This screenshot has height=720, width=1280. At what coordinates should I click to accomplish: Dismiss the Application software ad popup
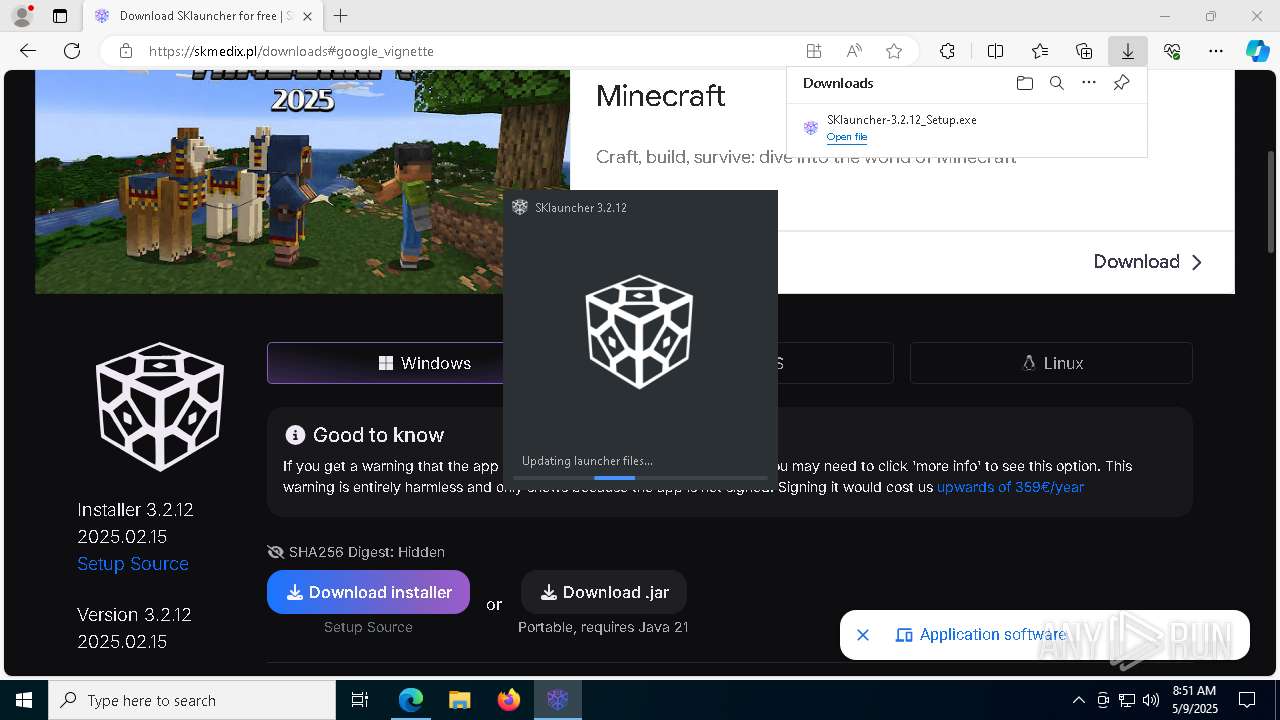coord(863,635)
